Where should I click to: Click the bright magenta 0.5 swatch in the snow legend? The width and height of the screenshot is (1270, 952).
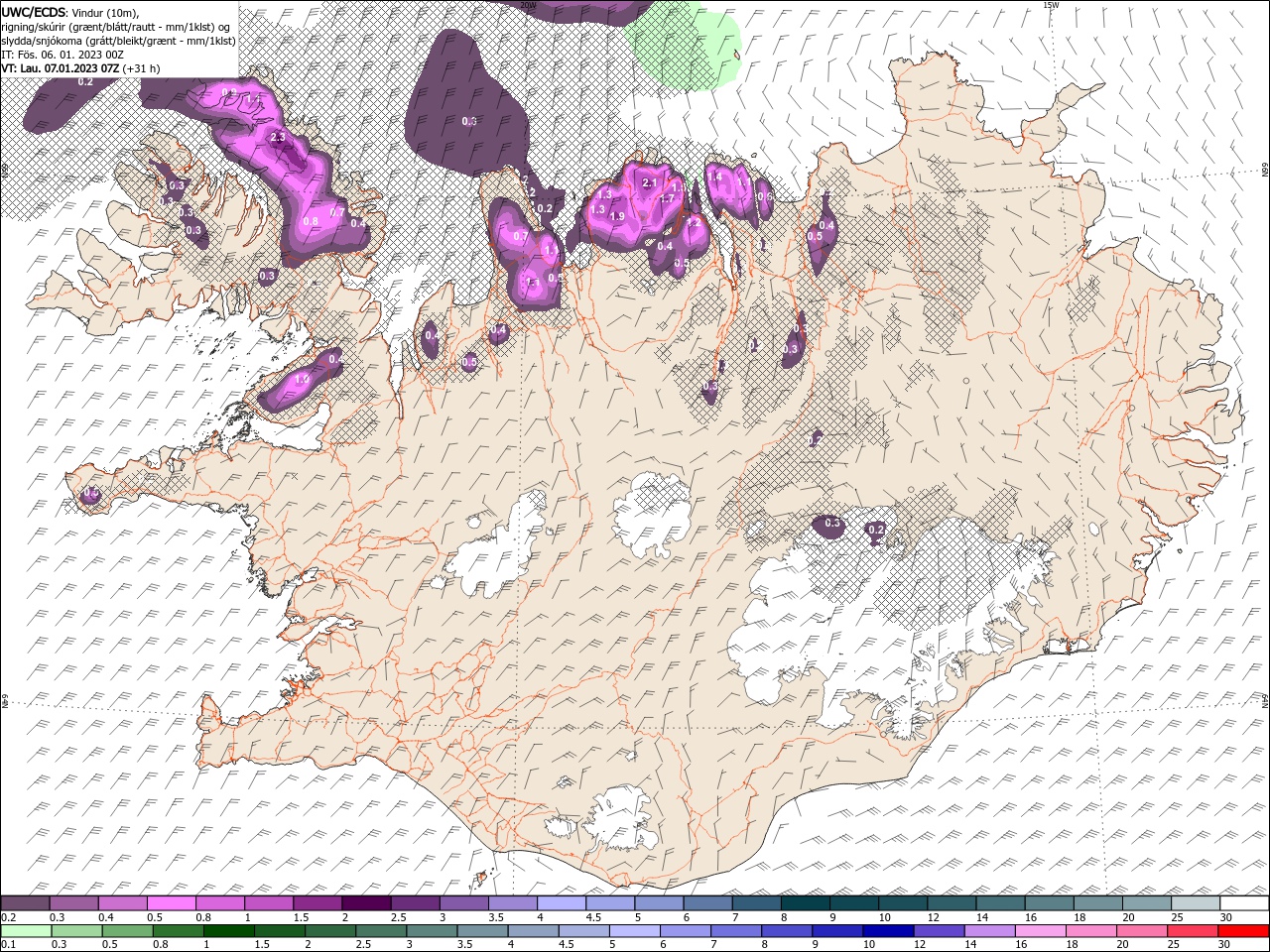tap(171, 902)
